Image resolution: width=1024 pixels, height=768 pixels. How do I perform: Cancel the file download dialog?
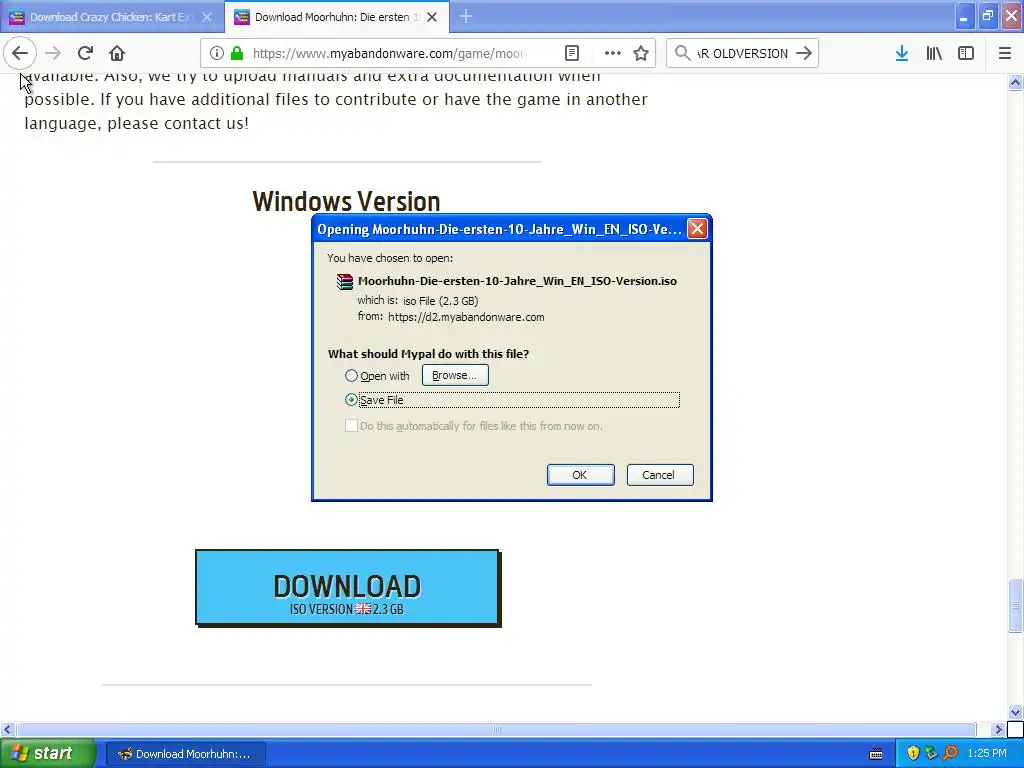[660, 475]
